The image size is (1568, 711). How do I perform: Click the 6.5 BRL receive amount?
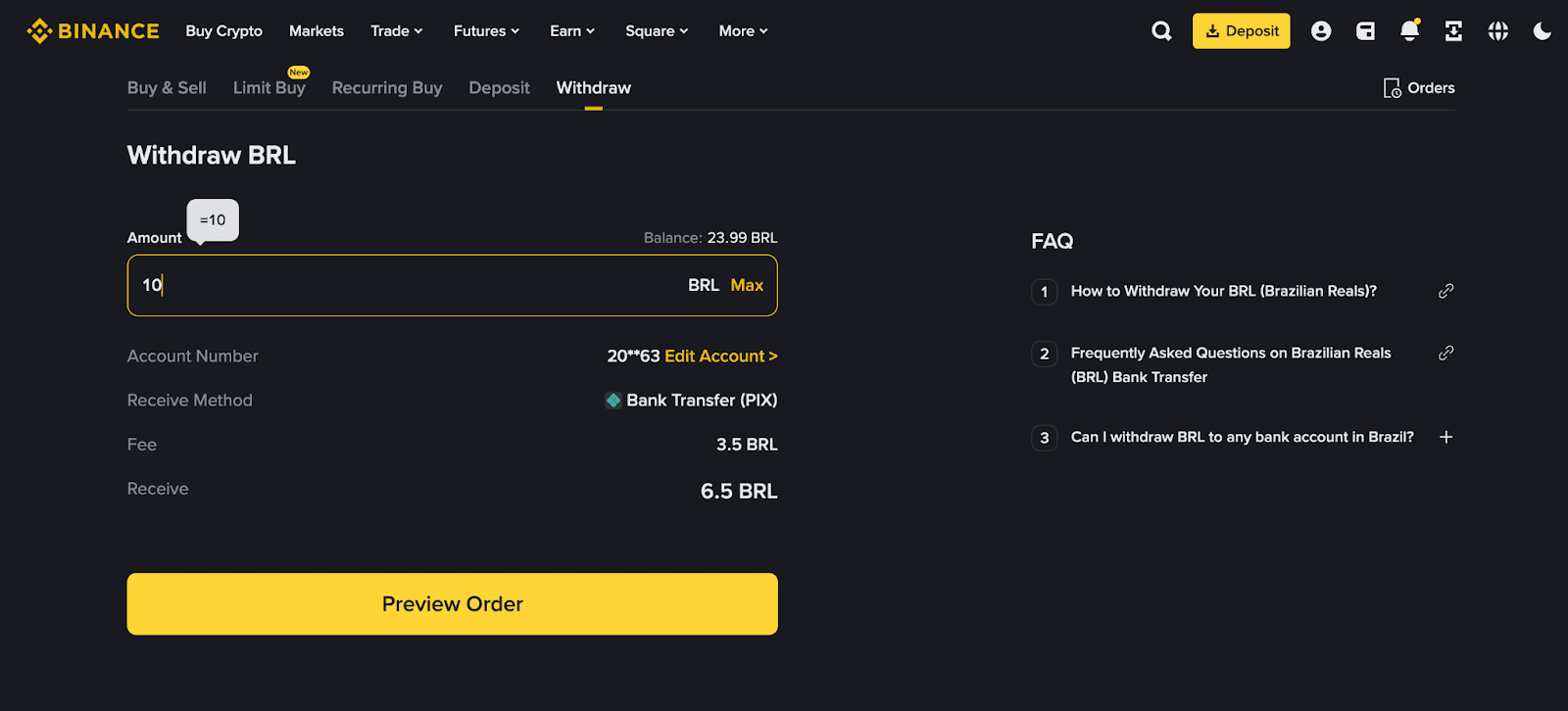click(739, 492)
